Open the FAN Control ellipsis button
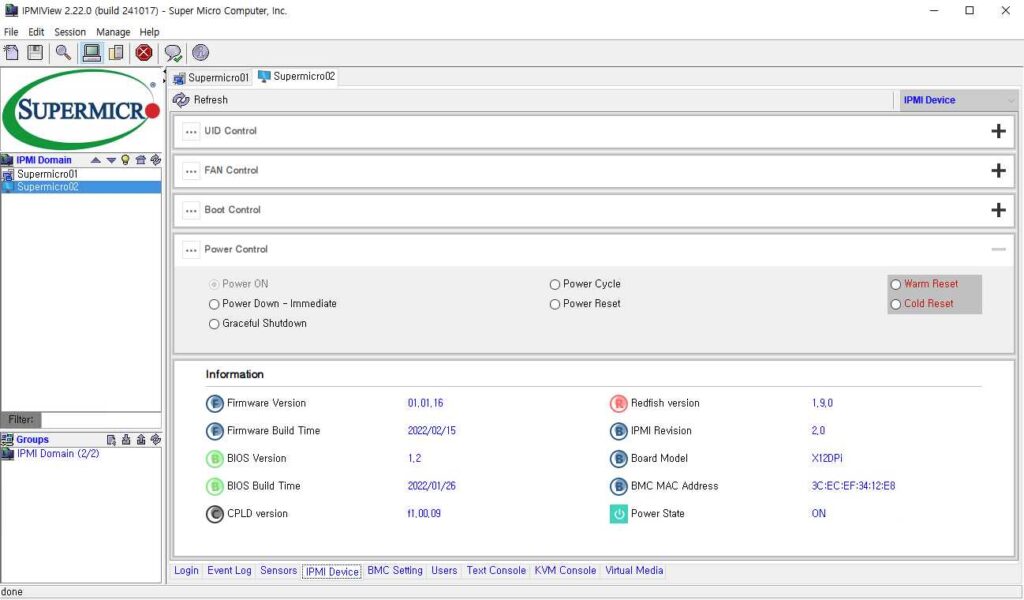The image size is (1024, 600). coord(191,171)
